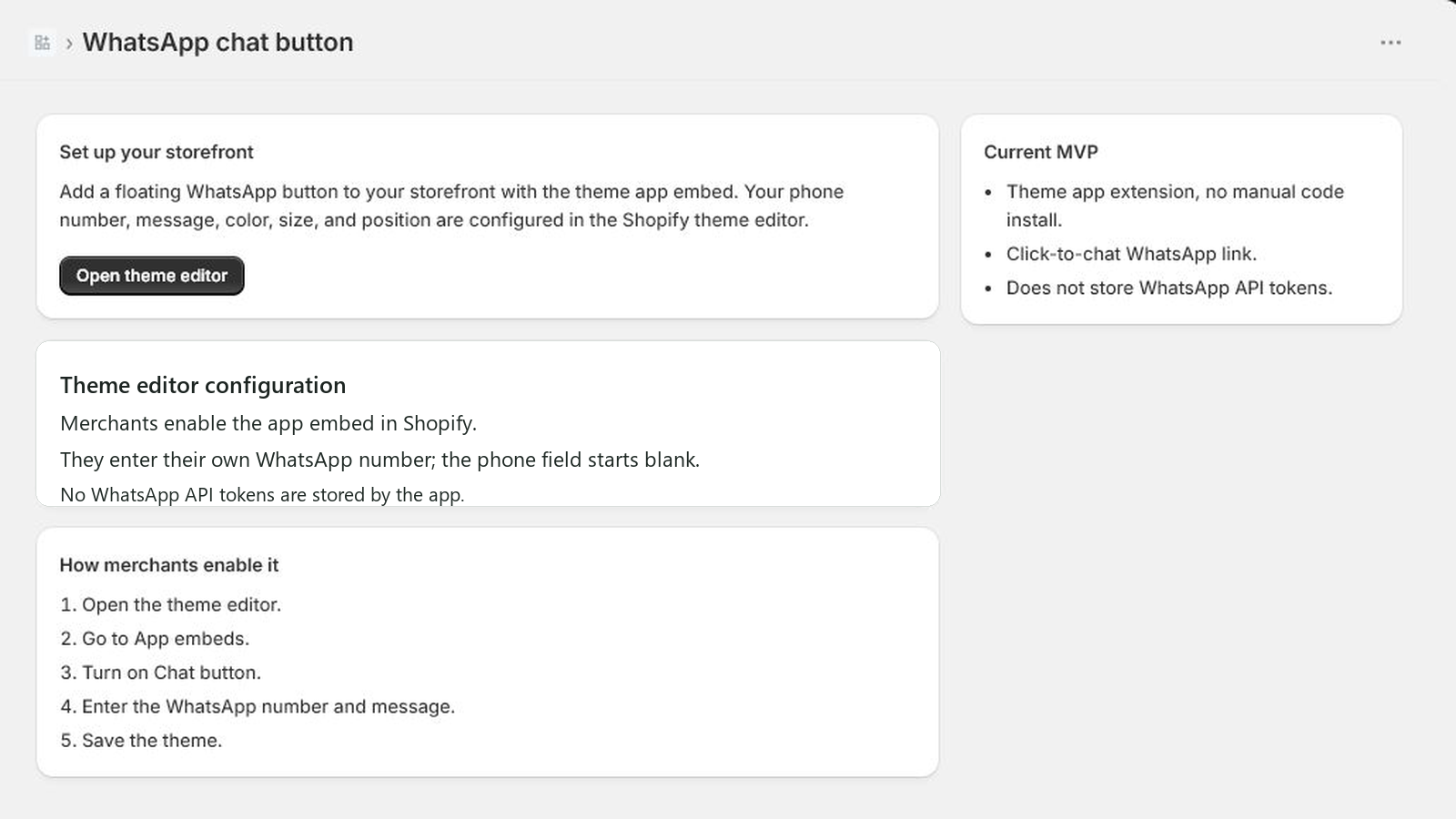Click Does not store WhatsApp API tokens bullet

pos(1169,288)
